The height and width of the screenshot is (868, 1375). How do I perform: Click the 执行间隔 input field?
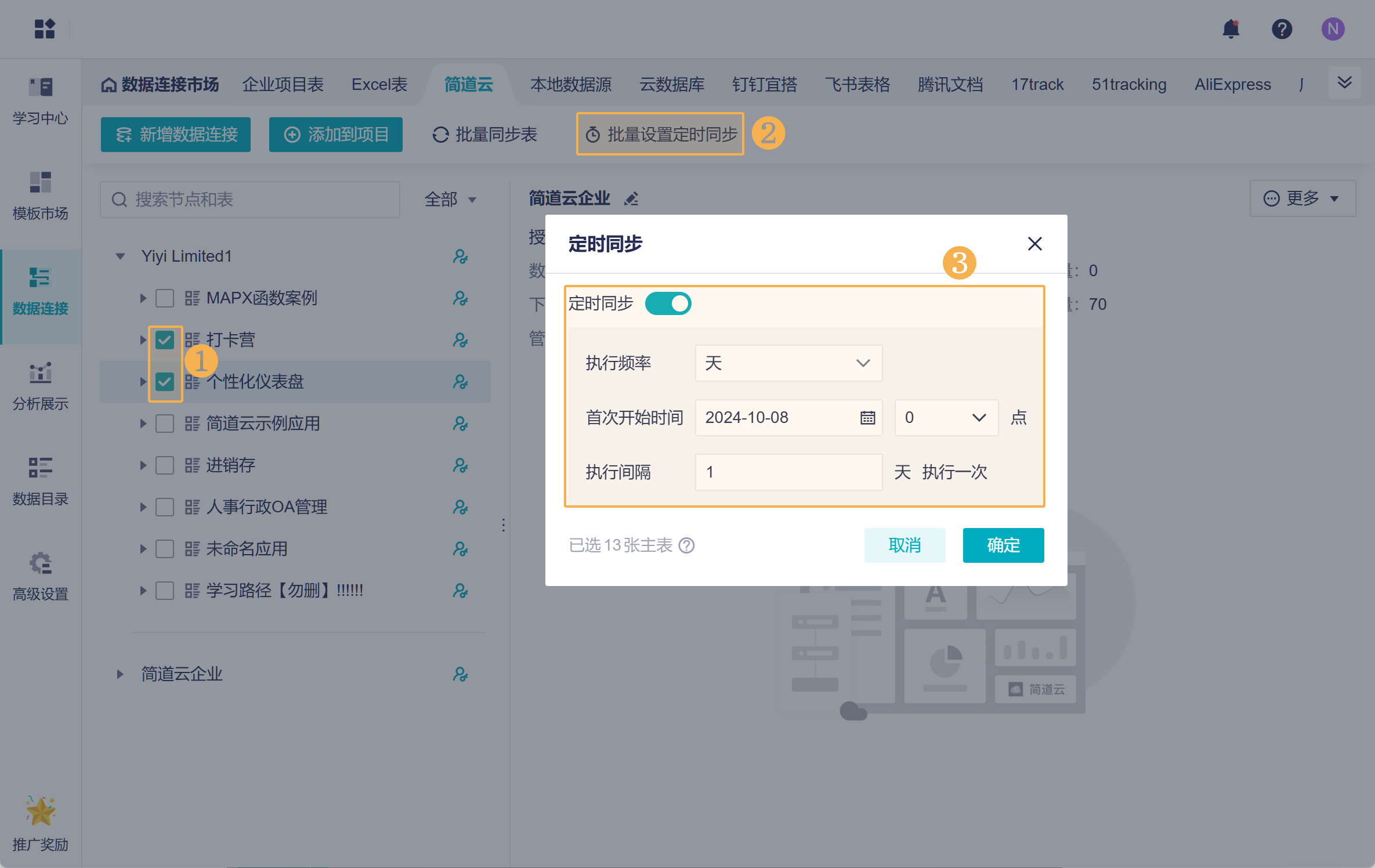click(788, 472)
